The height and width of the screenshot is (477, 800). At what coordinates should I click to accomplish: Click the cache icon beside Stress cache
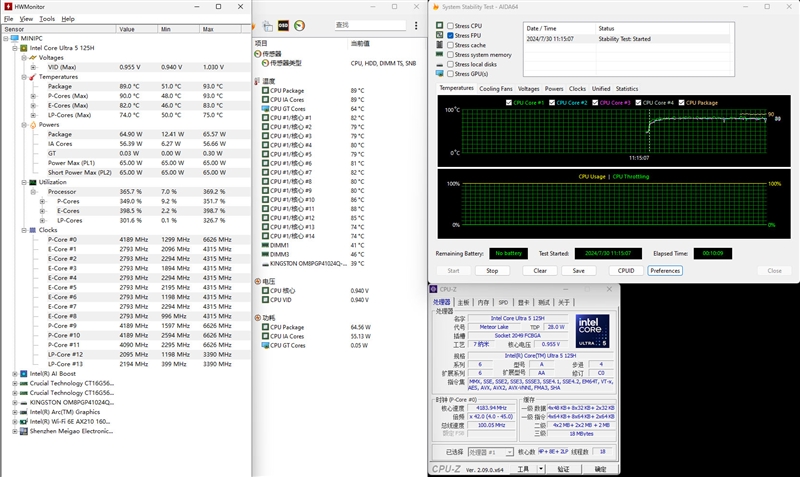click(439, 45)
